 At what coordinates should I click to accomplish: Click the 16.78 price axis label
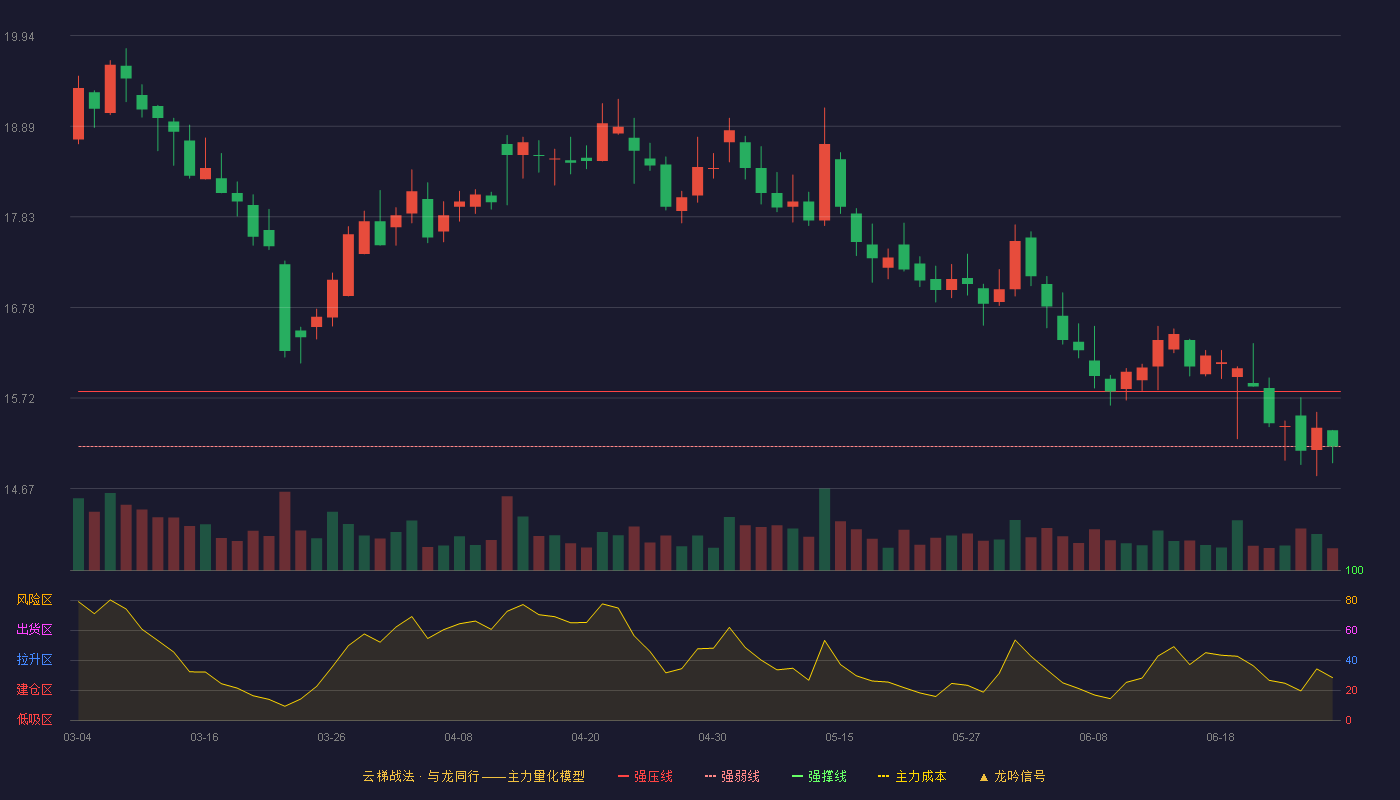point(19,309)
